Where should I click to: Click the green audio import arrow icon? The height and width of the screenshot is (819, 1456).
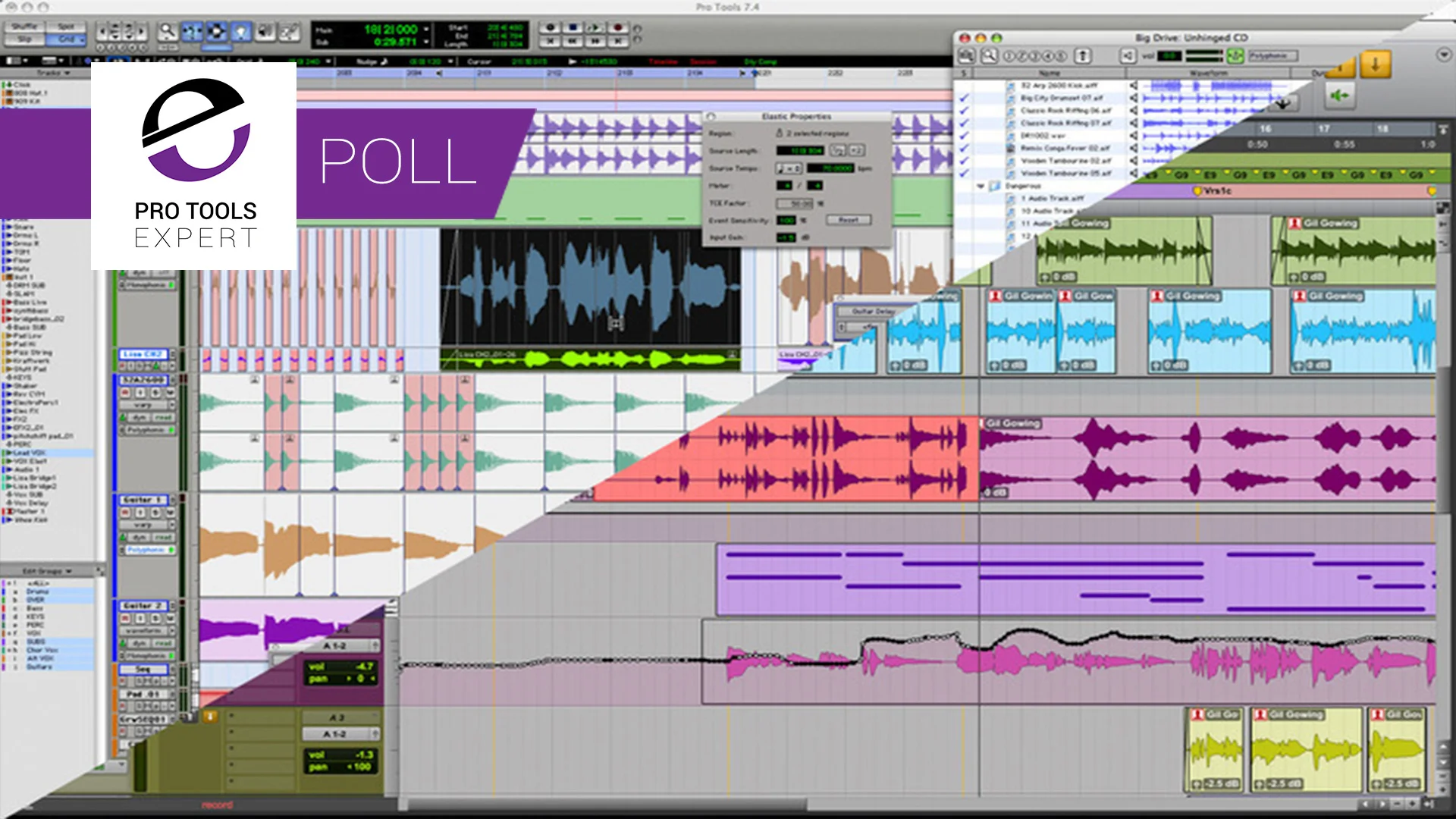pyautogui.click(x=1339, y=96)
